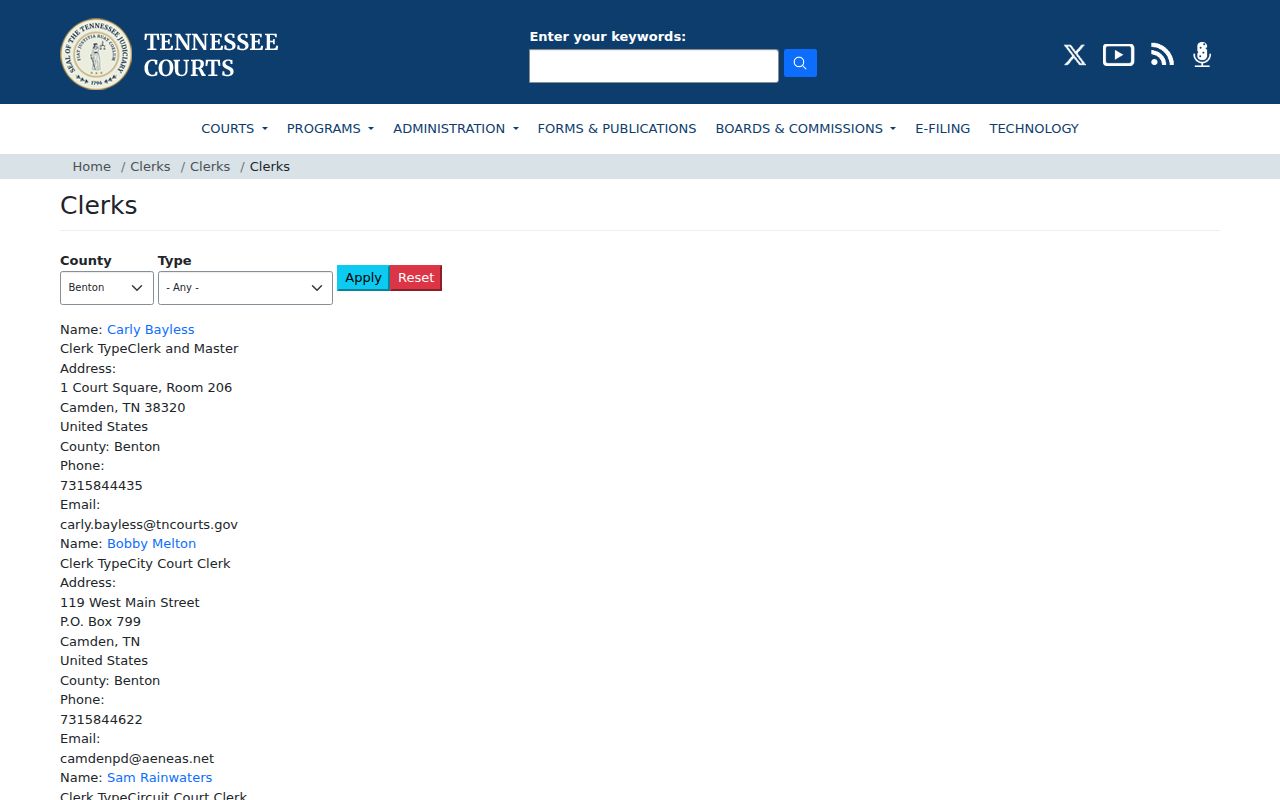Open the podcast microphone icon
This screenshot has width=1280, height=800.
(x=1202, y=55)
